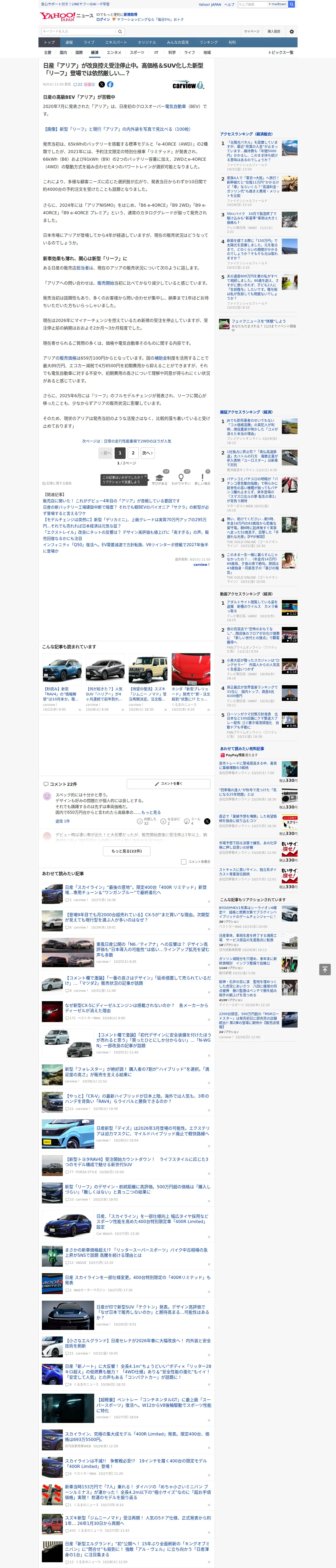Open ホンダ新型プレリュード recommended thumbnail

coord(191,669)
